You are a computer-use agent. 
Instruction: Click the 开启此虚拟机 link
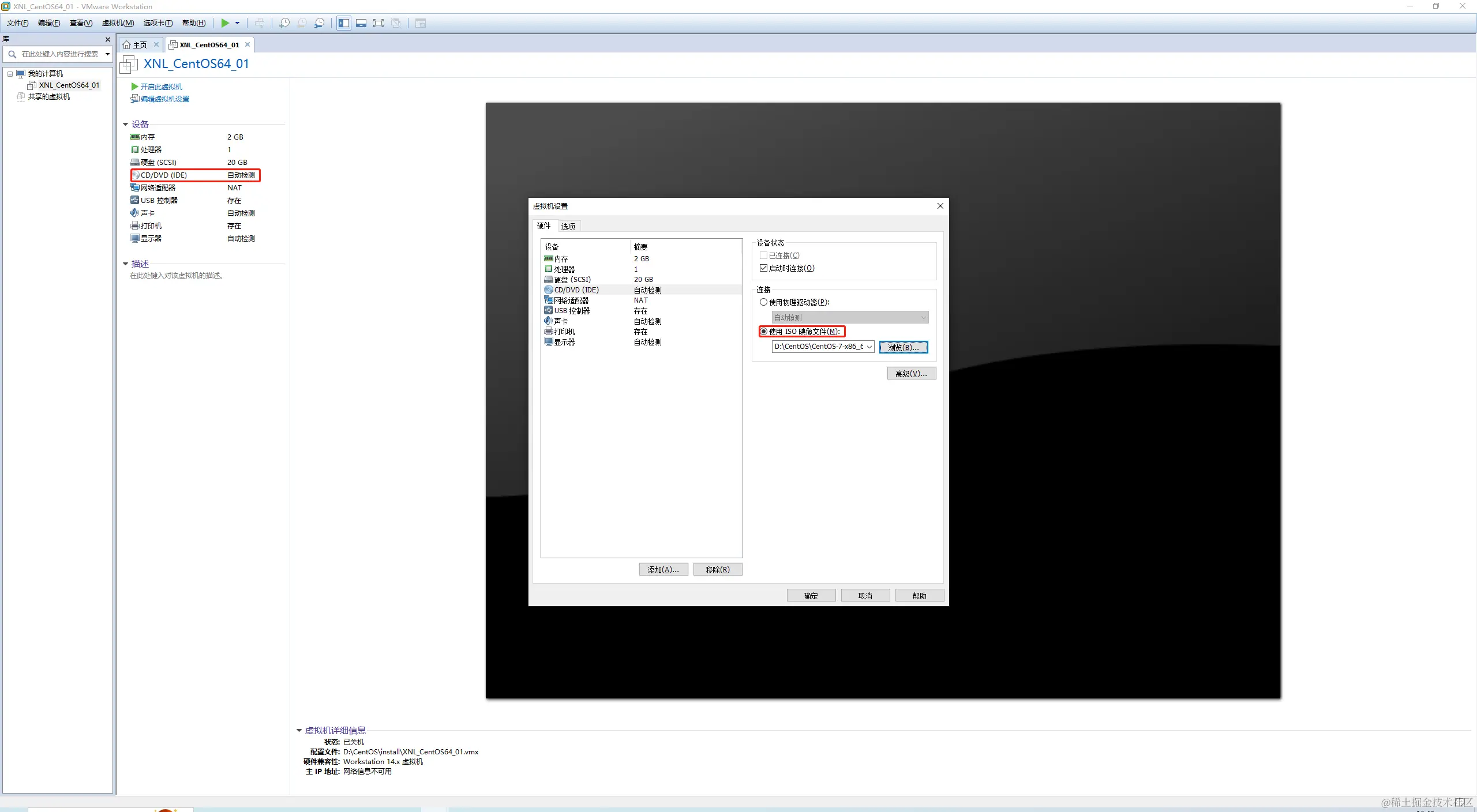pyautogui.click(x=161, y=87)
